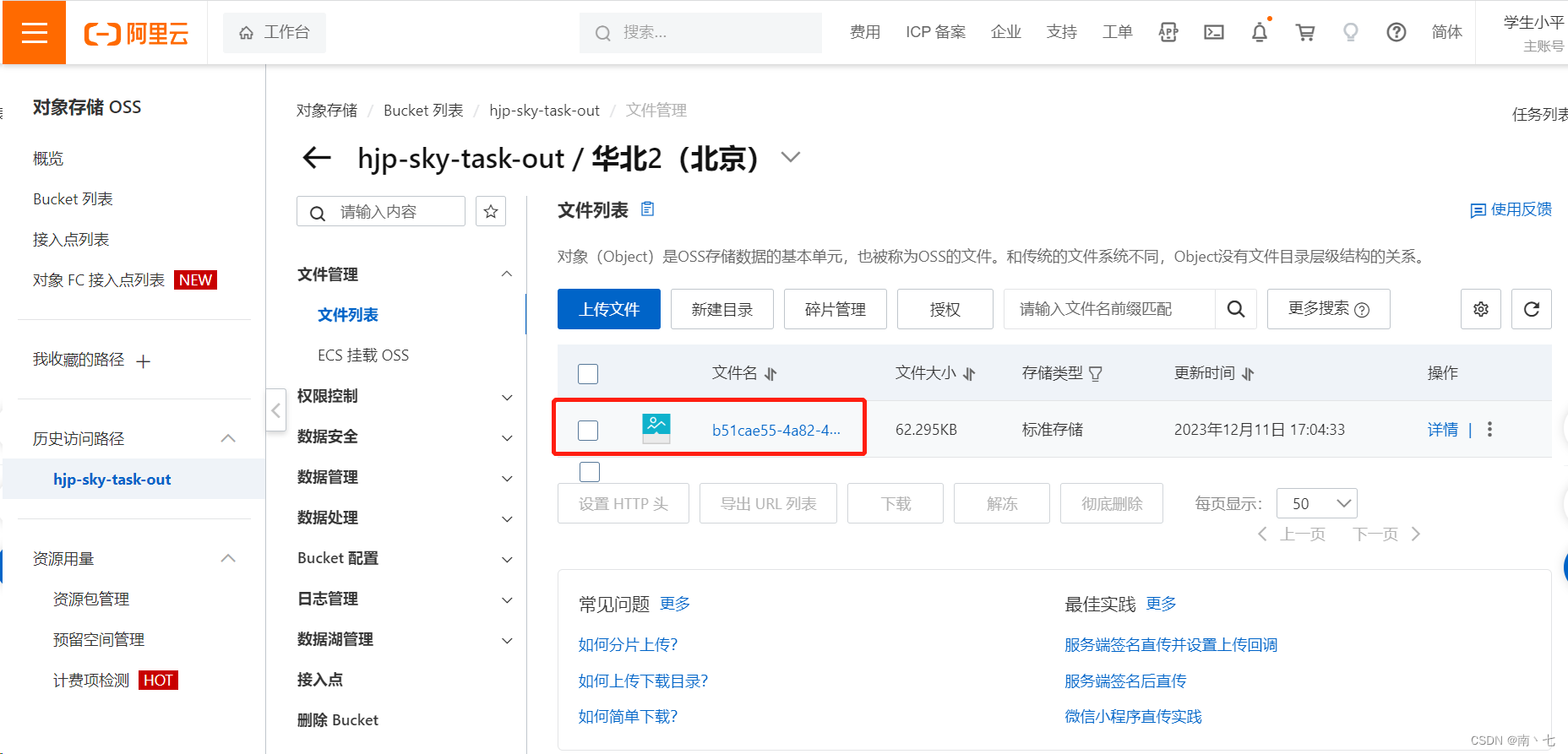Focus the 请输入内容 search field
The height and width of the screenshot is (754, 1568).
click(381, 211)
